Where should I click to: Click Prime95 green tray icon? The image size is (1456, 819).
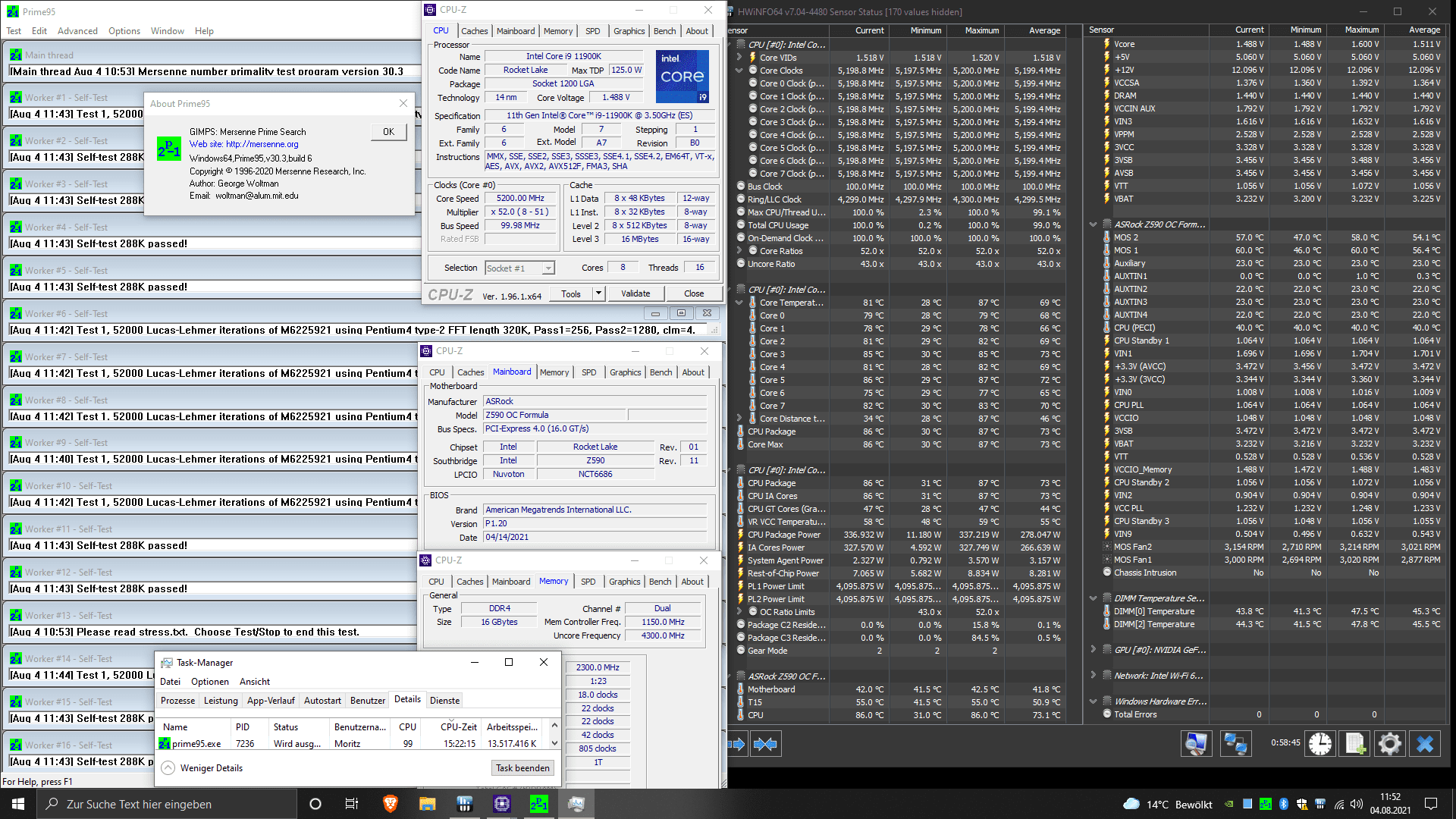click(x=1266, y=804)
